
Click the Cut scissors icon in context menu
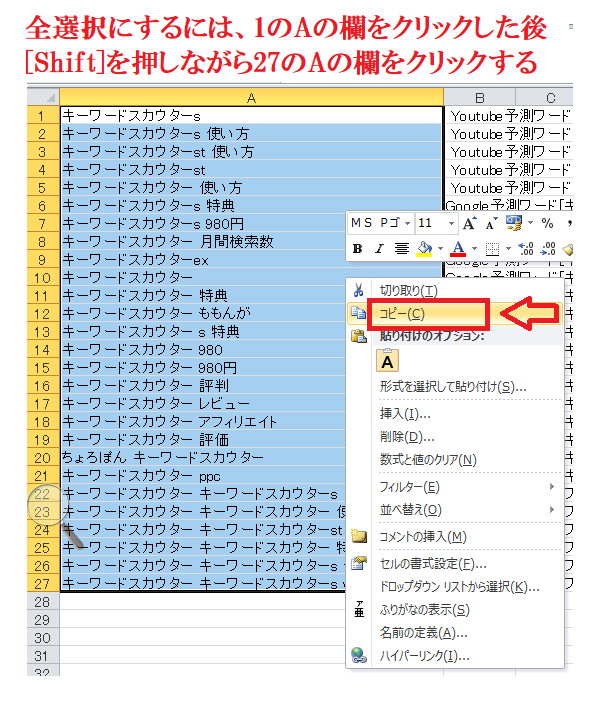point(358,290)
